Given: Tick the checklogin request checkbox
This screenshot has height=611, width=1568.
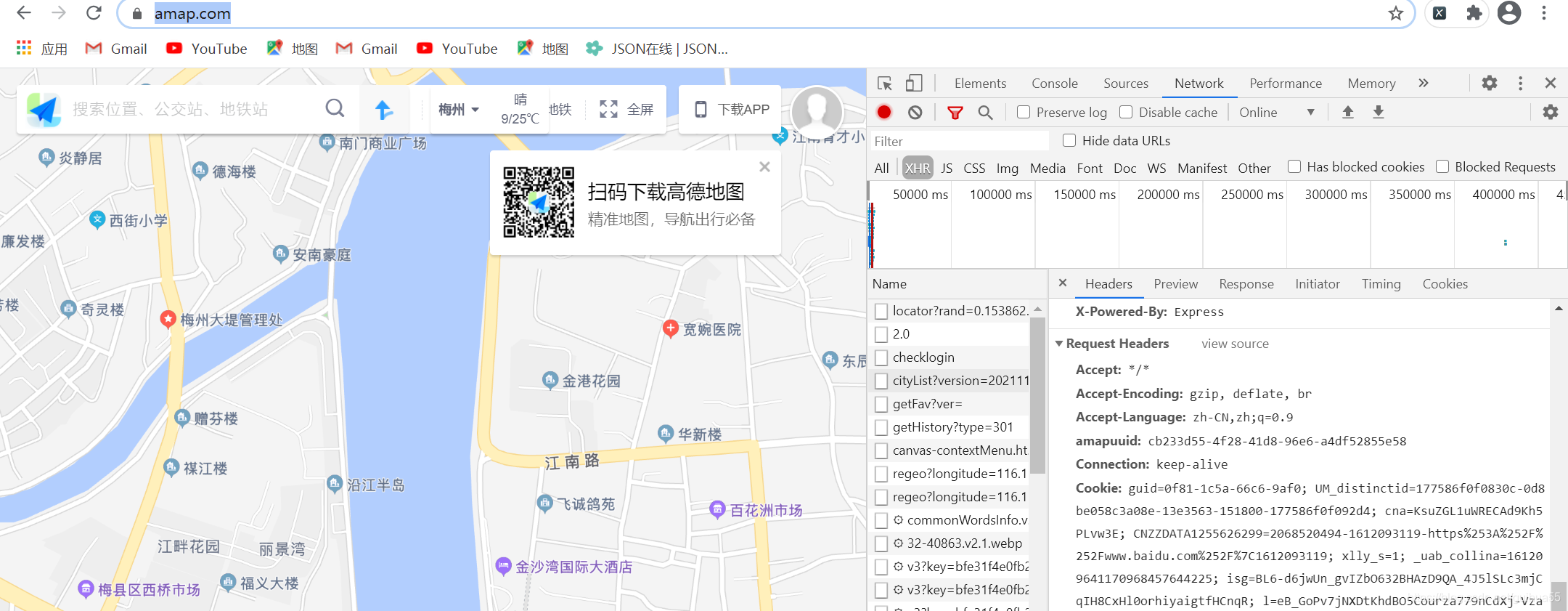Looking at the screenshot, I should click(x=881, y=357).
